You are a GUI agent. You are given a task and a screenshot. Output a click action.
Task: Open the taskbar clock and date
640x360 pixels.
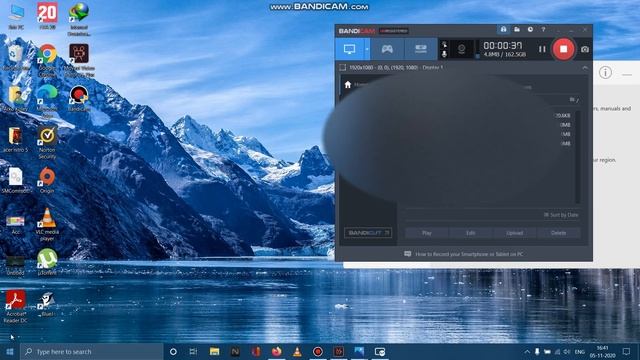click(602, 351)
